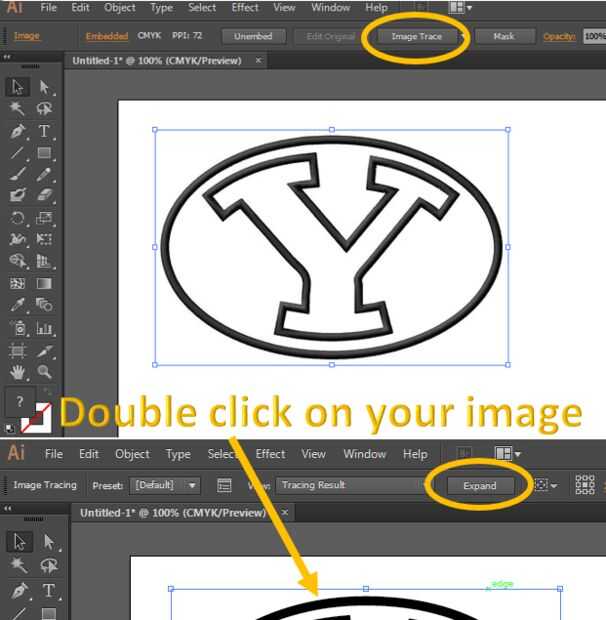606x620 pixels.
Task: Select the Line Segment tool
Action: click(x=17, y=153)
